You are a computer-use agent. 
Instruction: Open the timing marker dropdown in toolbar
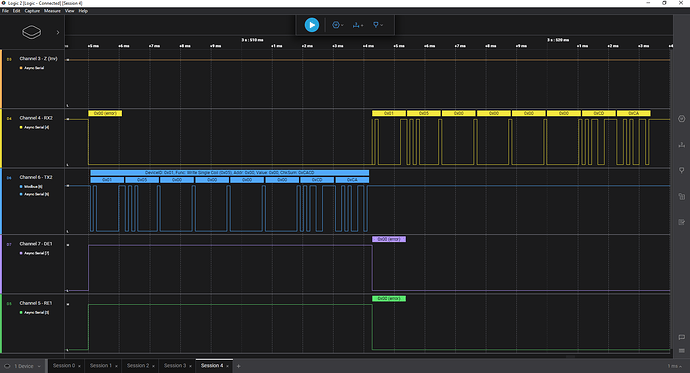point(378,25)
